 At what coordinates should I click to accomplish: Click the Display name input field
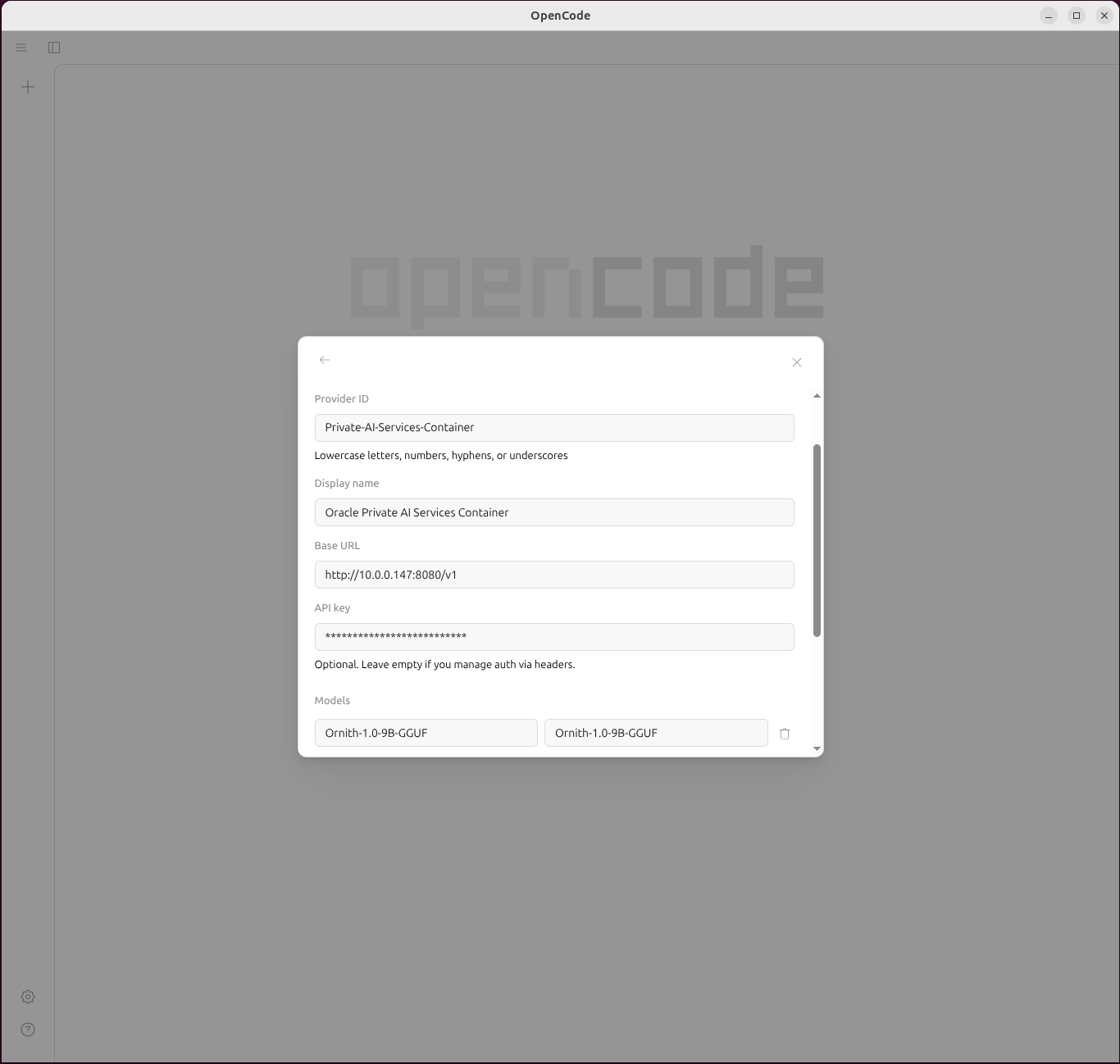[x=554, y=512]
